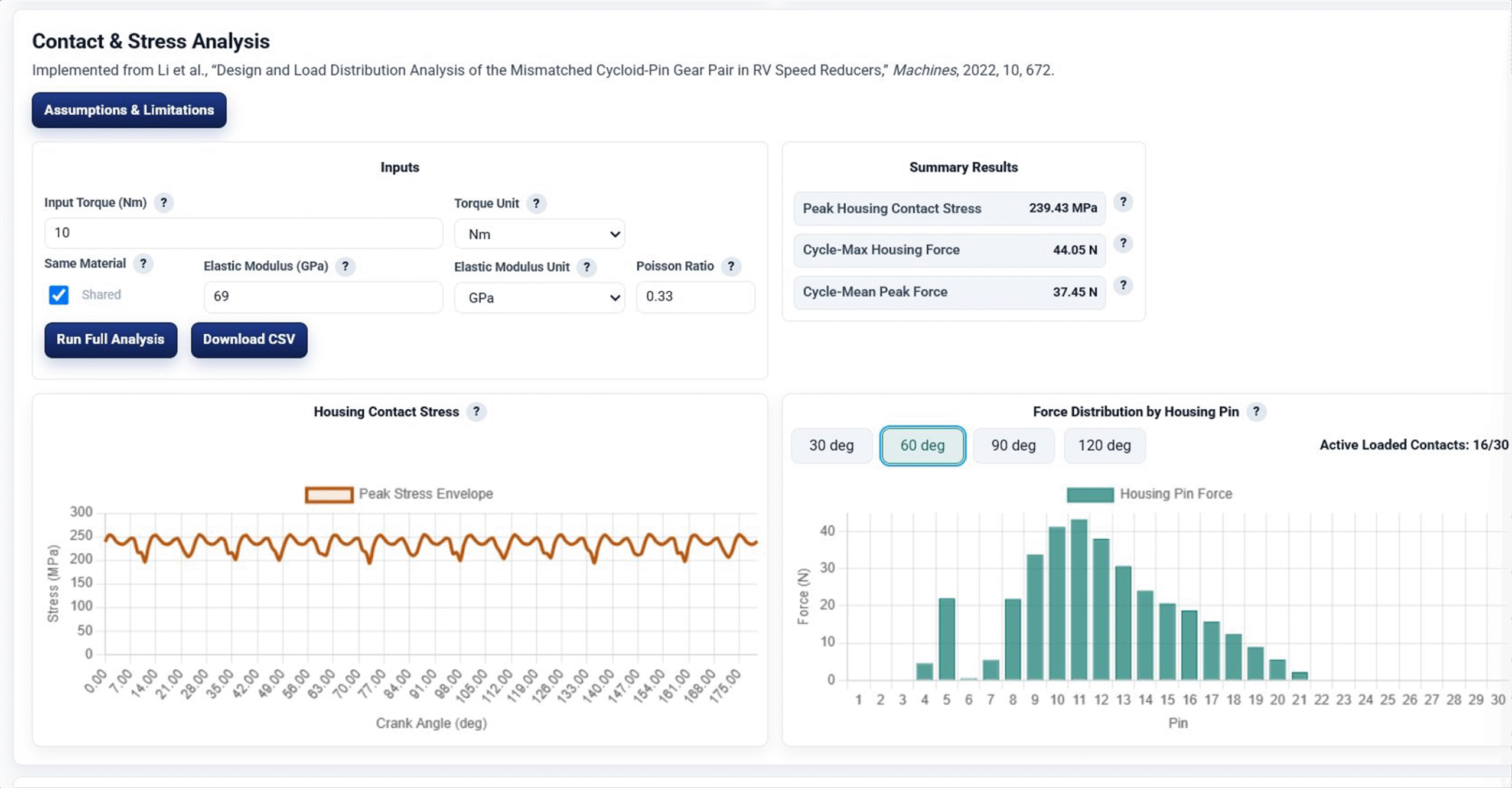Click the pin 5 force bar
Image resolution: width=1512 pixels, height=788 pixels.
coord(947,639)
